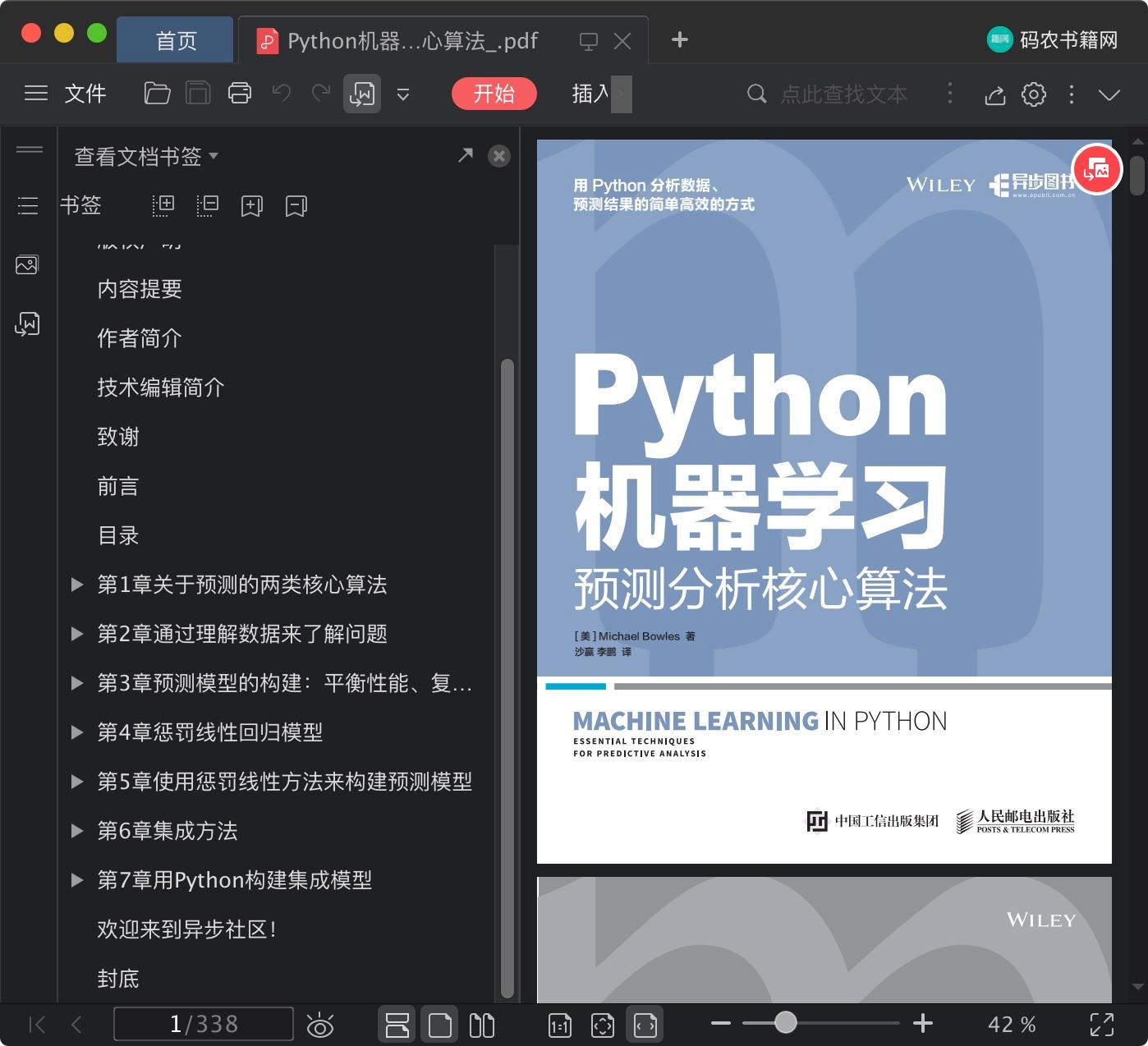Click delete bookmark icon
1148x1046 pixels.
coord(296,206)
